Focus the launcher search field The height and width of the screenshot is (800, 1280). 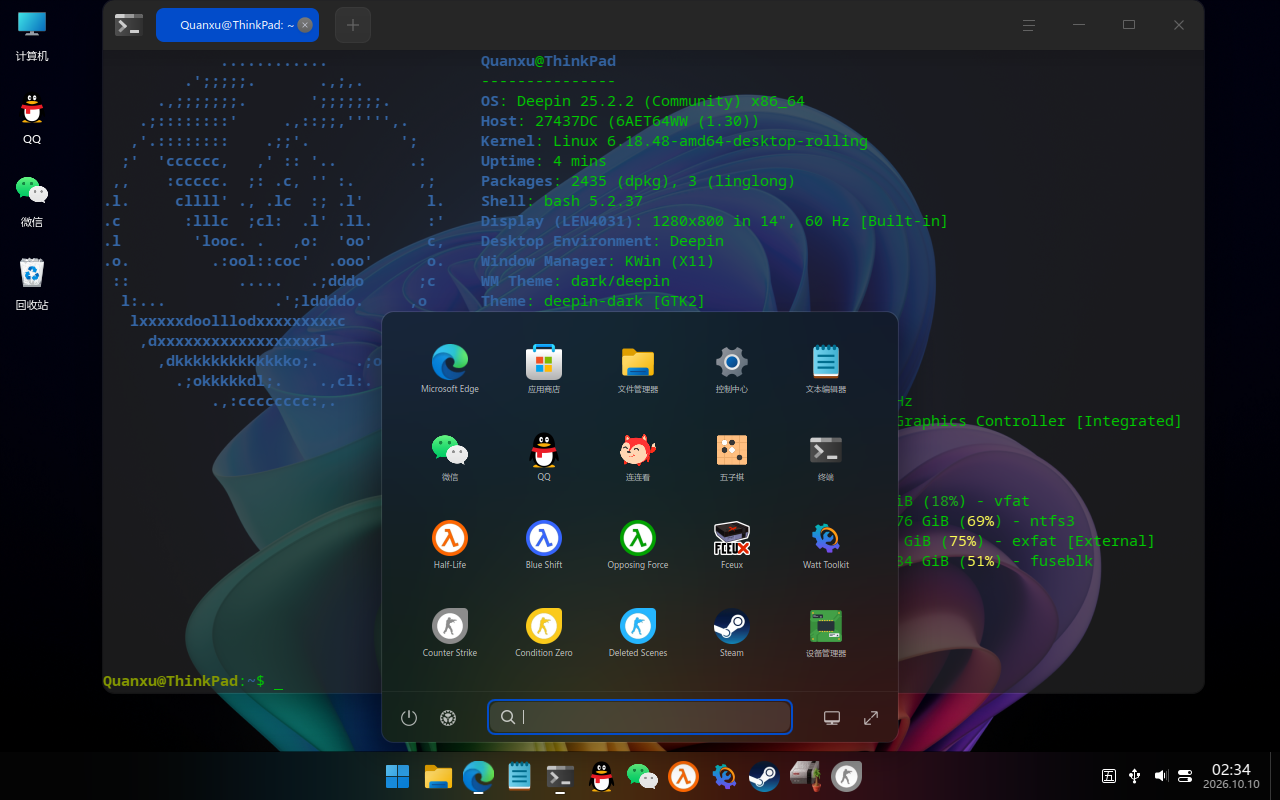[640, 717]
